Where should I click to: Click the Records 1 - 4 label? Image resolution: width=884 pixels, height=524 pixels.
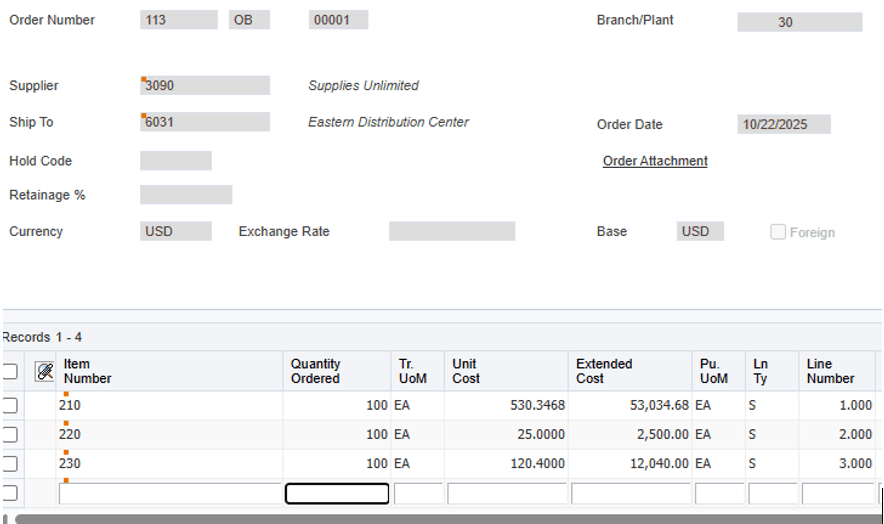tap(42, 337)
